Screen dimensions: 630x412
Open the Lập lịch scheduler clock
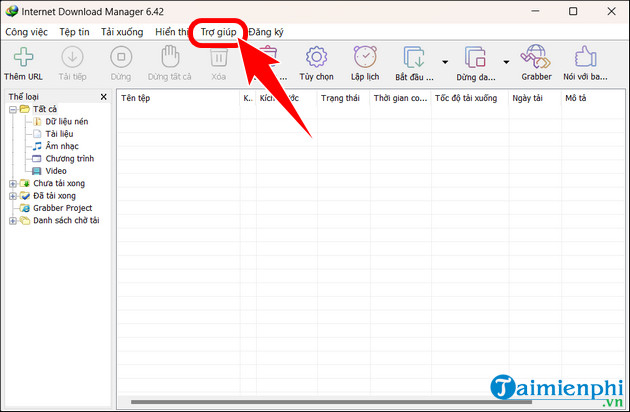click(365, 57)
